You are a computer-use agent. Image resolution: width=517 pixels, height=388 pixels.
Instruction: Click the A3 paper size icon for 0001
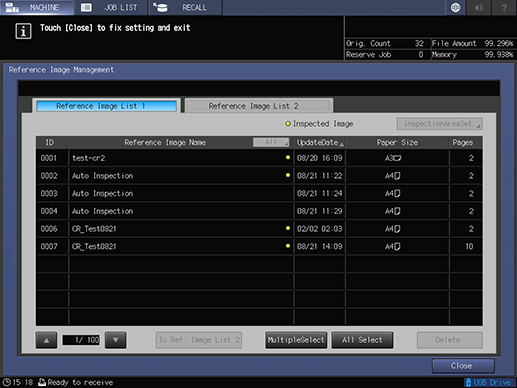(393, 158)
